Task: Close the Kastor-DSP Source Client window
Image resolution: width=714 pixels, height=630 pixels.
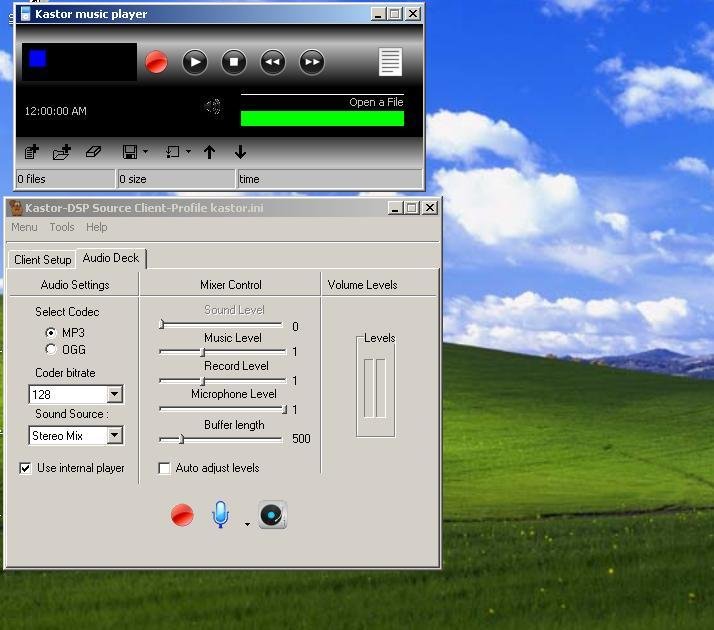Action: (x=430, y=208)
